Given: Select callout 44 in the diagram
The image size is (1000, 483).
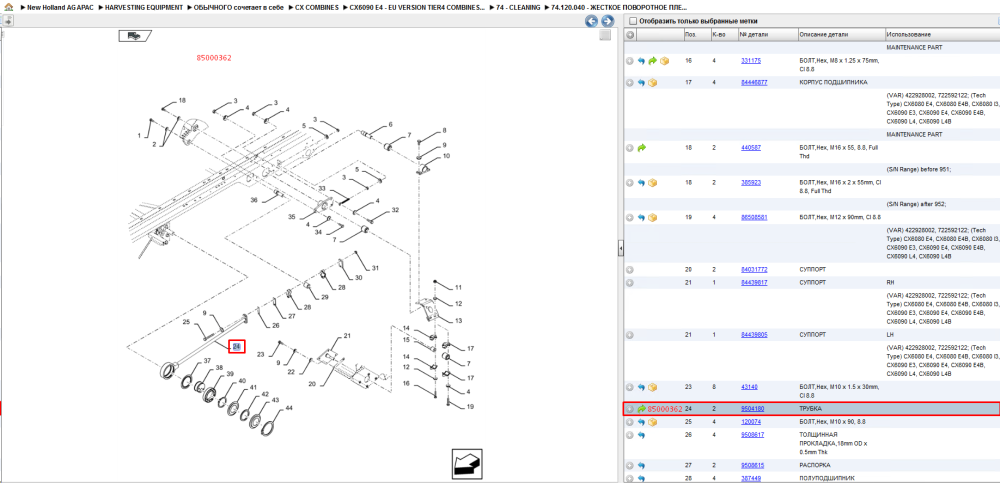Looking at the screenshot, I should [x=289, y=408].
